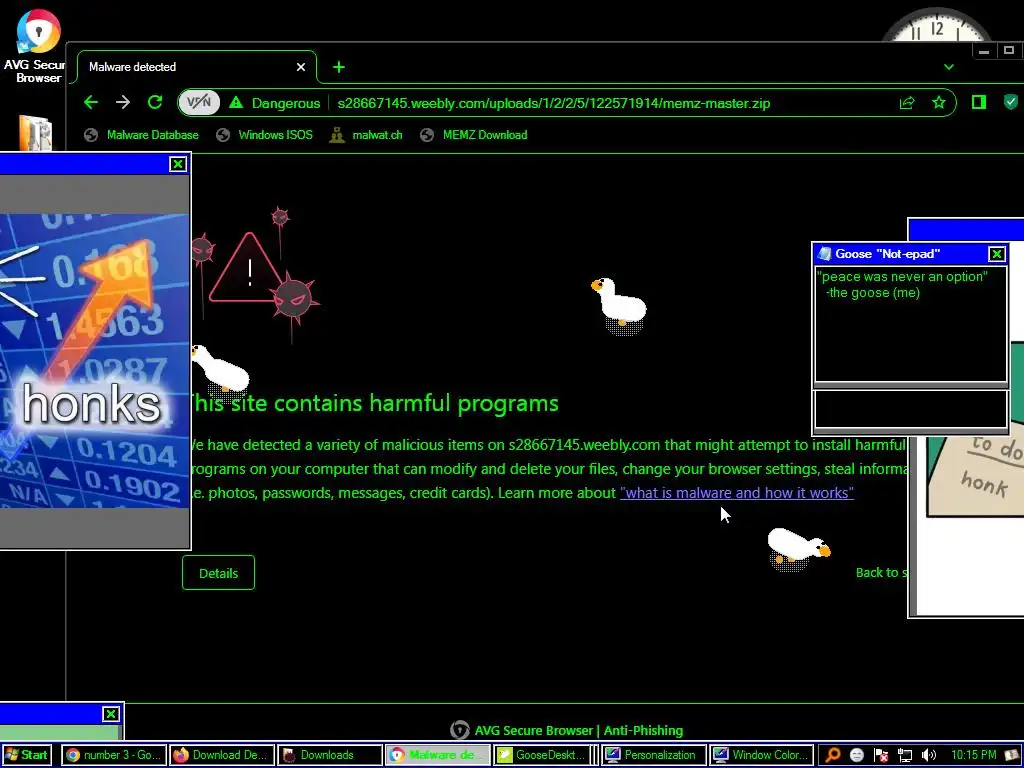Click the malware warning triangle illustration
This screenshot has height=768, width=1024.
point(248,269)
